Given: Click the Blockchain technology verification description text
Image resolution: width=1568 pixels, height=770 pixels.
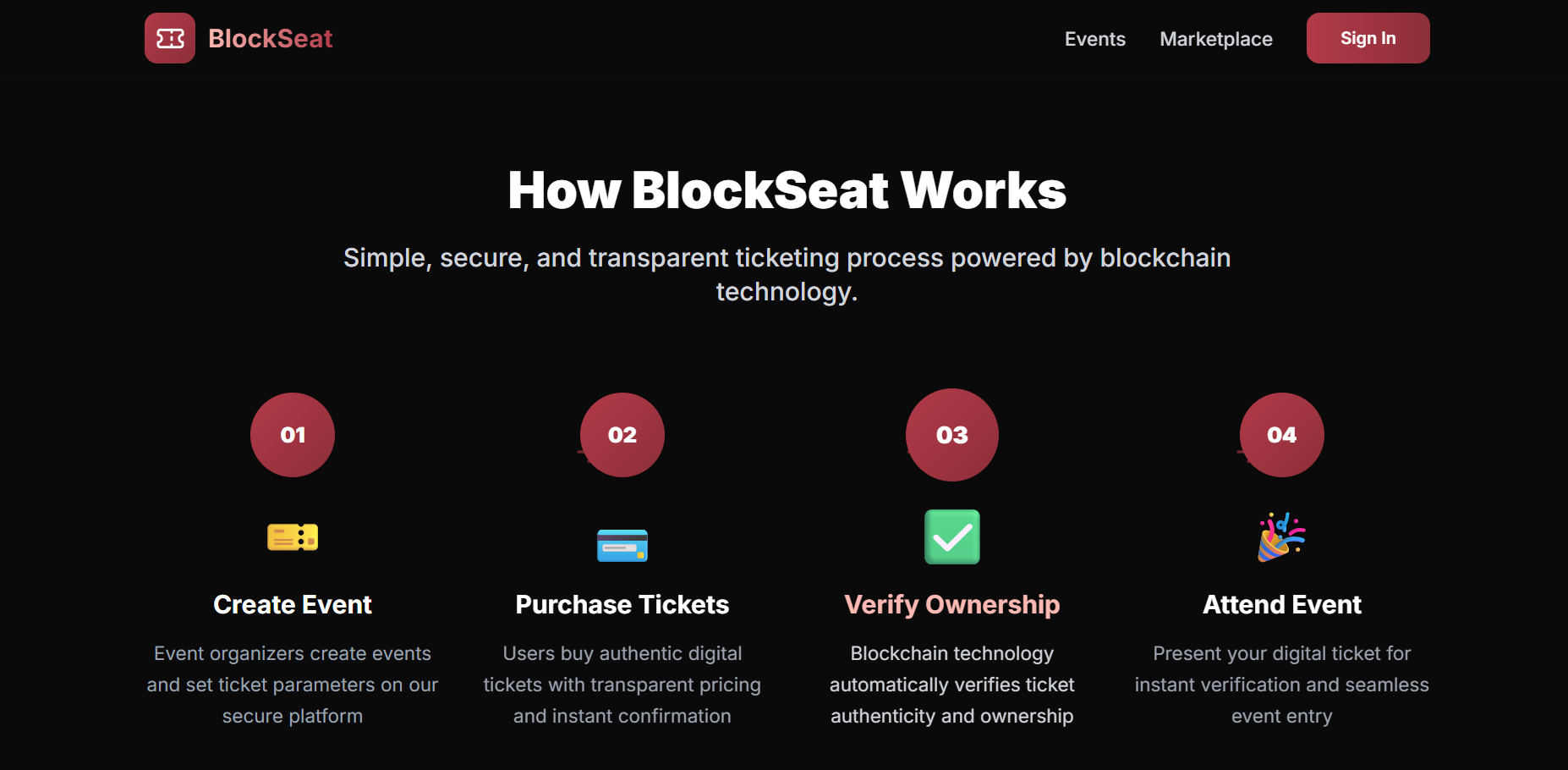Looking at the screenshot, I should (x=952, y=685).
